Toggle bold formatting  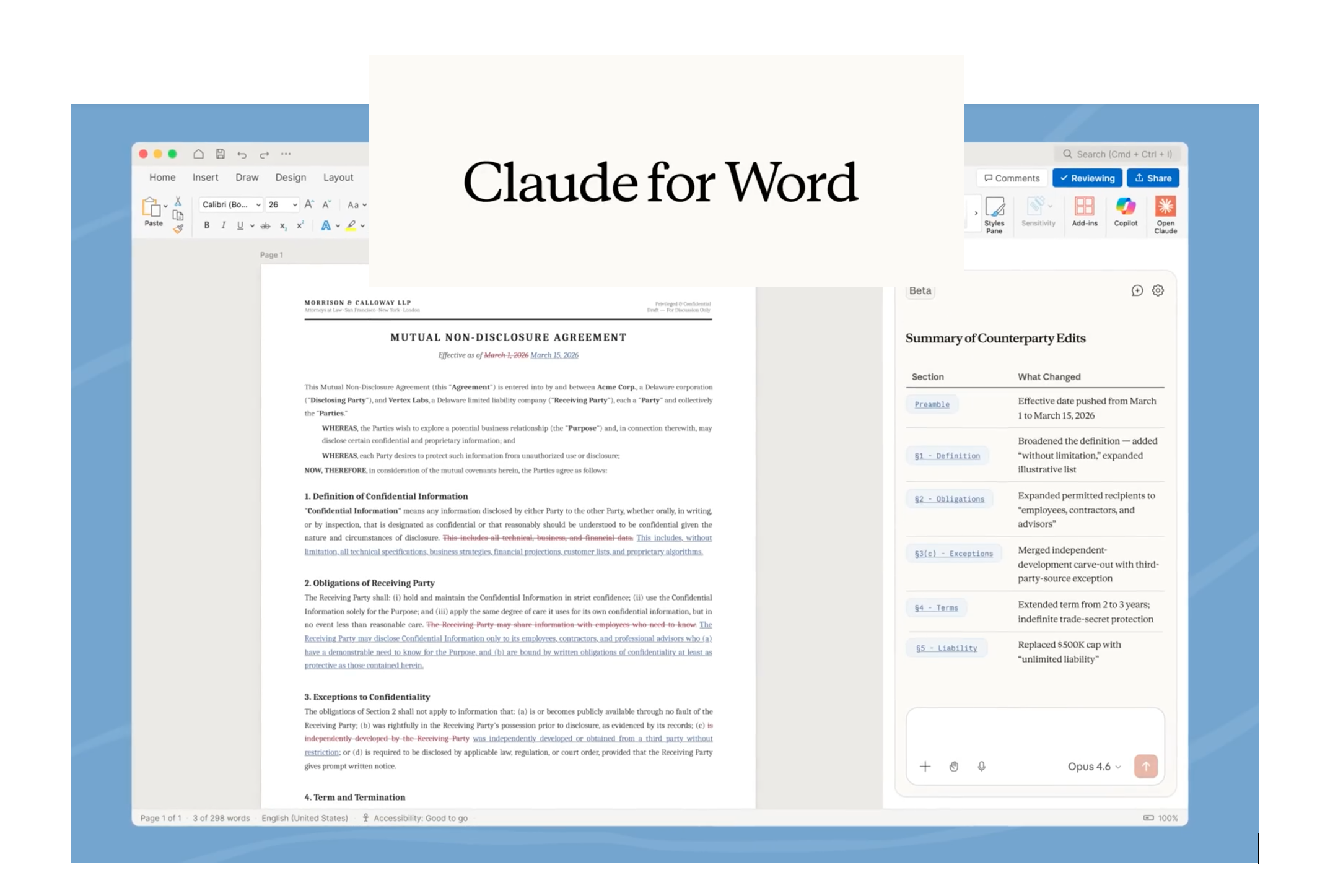[x=206, y=225]
